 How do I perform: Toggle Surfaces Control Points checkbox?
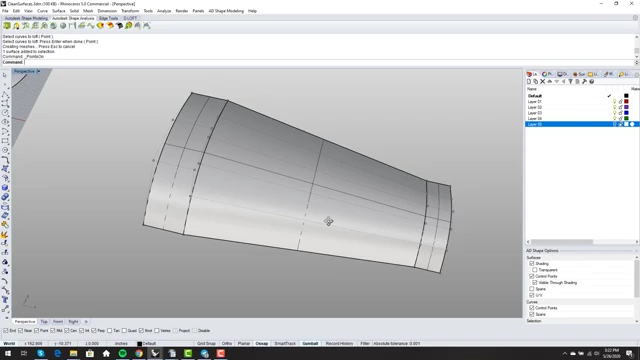tap(531, 276)
